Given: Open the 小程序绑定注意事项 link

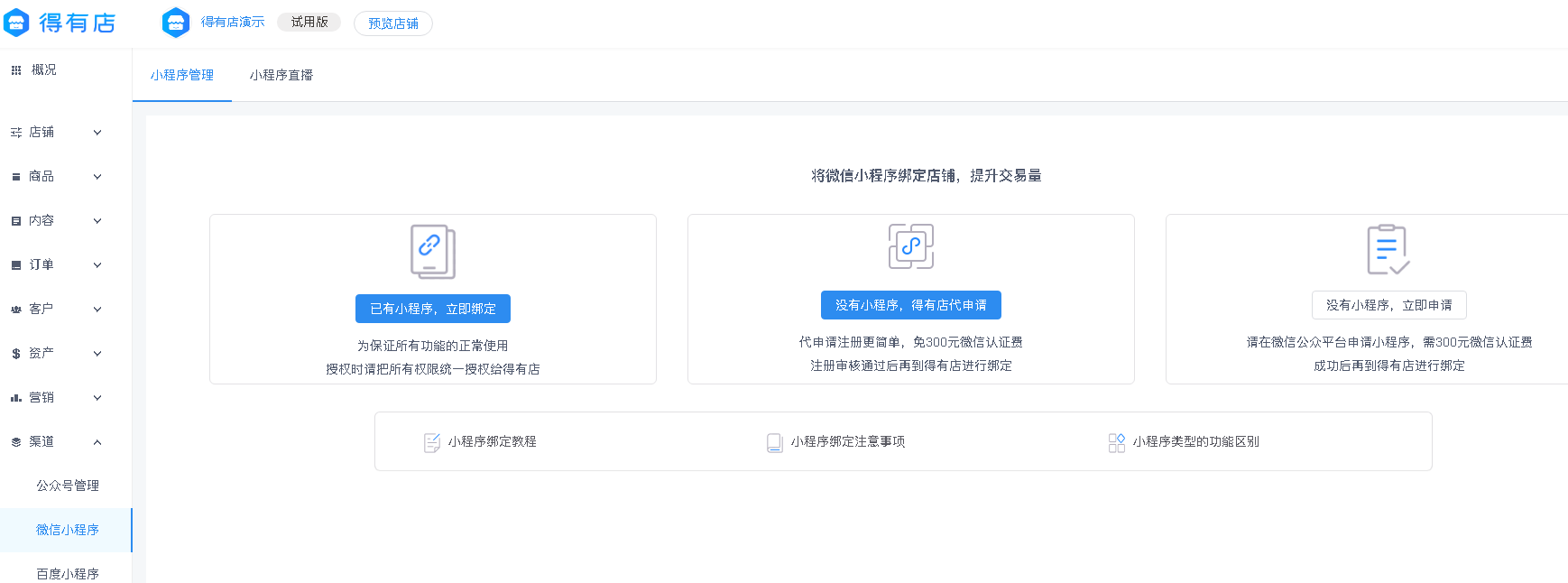Looking at the screenshot, I should tap(848, 441).
